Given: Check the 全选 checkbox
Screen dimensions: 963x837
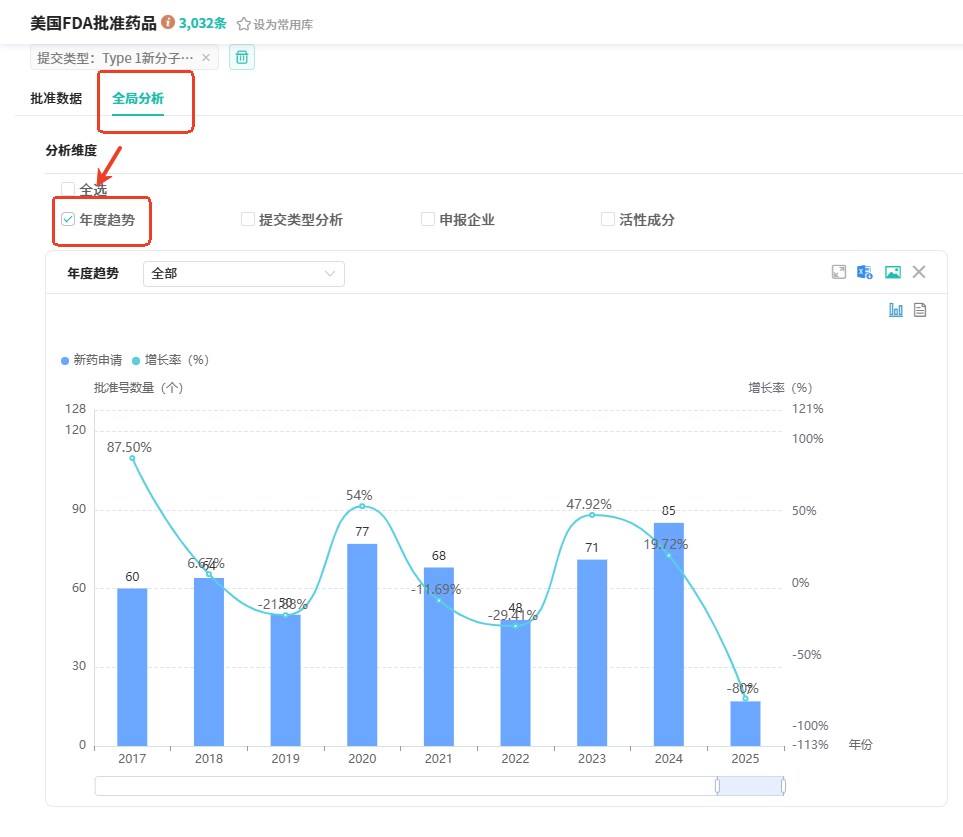Looking at the screenshot, I should 68,189.
